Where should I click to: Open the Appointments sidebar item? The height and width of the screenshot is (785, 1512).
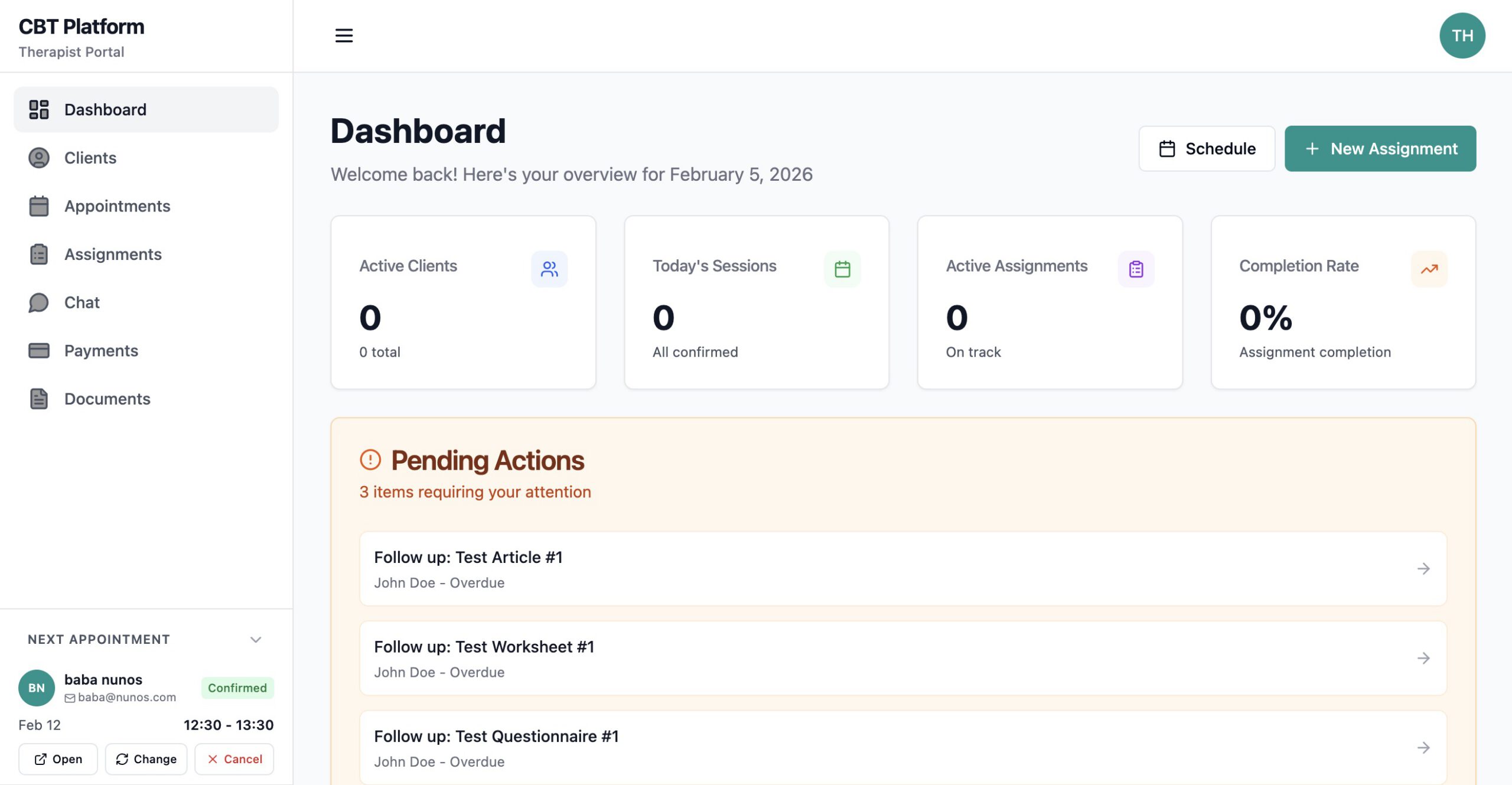click(117, 206)
